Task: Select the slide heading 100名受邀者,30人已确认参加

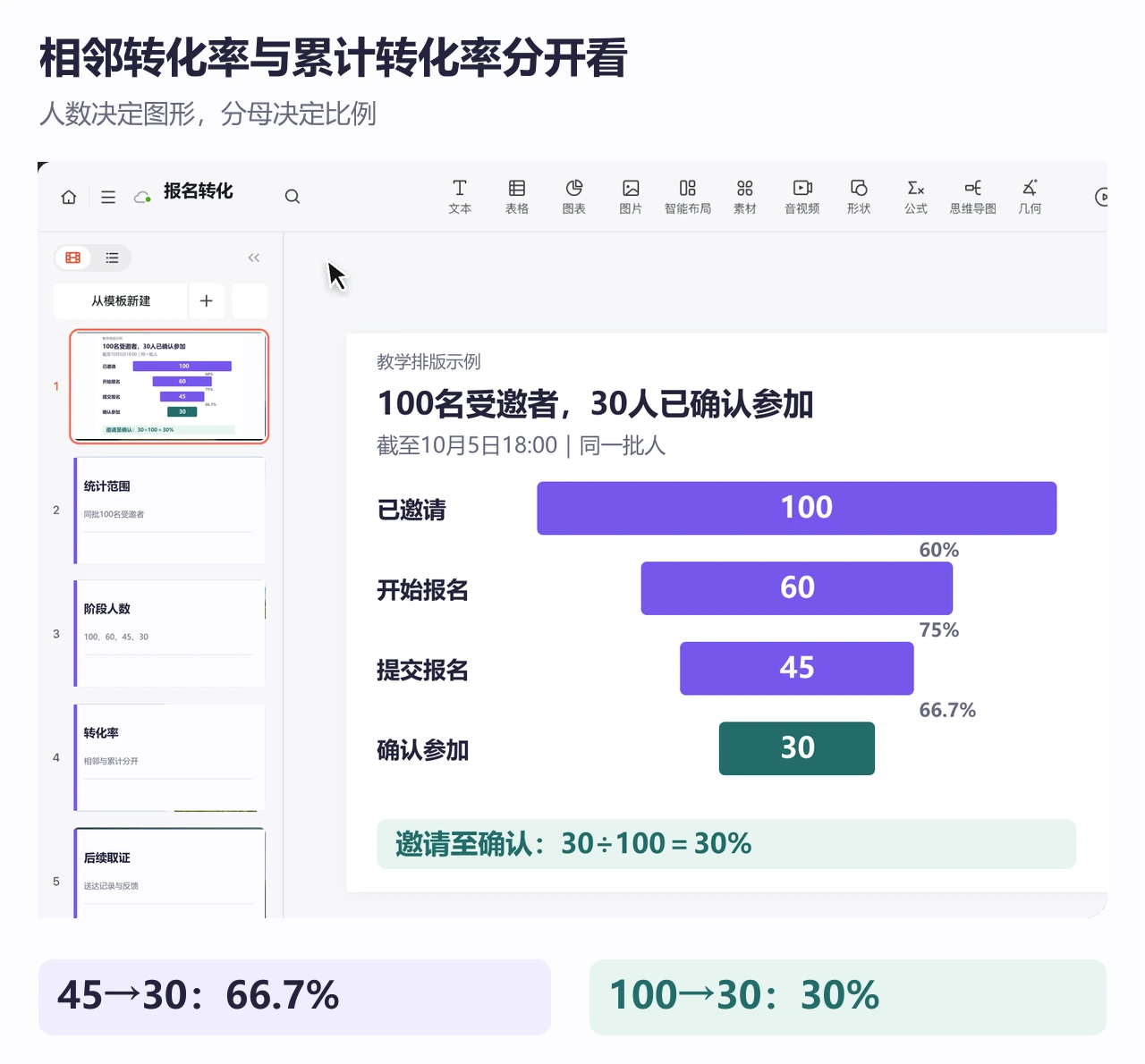Action: coord(595,404)
